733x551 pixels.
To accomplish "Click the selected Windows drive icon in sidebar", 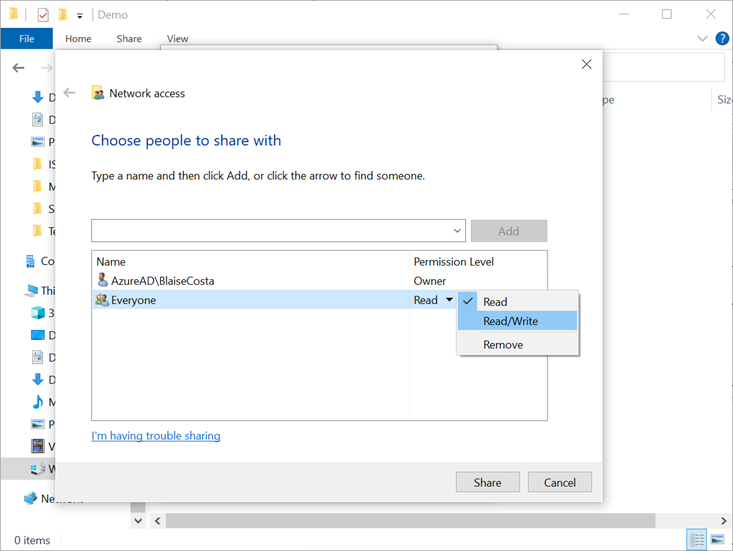I will coord(38,468).
